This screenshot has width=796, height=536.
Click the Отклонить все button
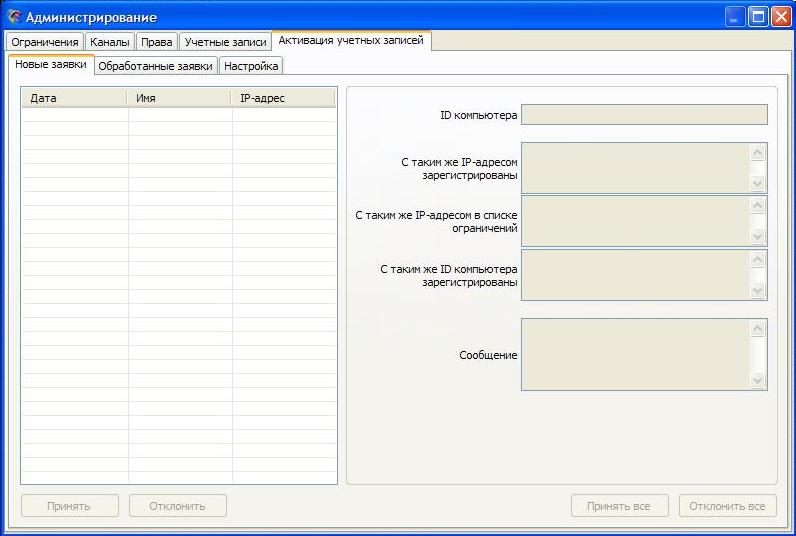(x=727, y=506)
